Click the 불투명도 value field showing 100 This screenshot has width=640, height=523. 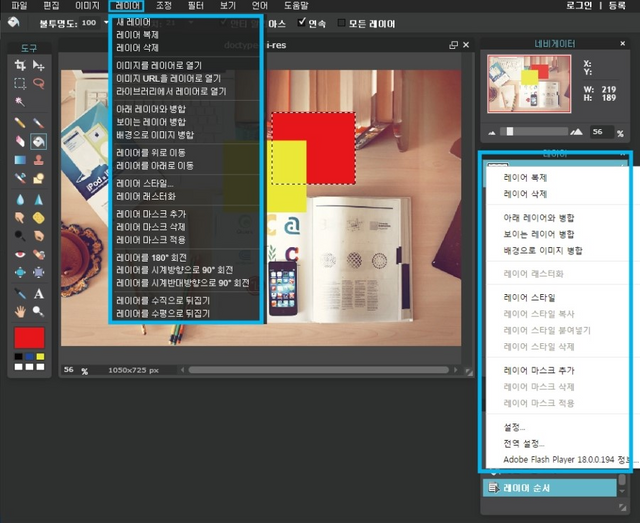(x=90, y=23)
